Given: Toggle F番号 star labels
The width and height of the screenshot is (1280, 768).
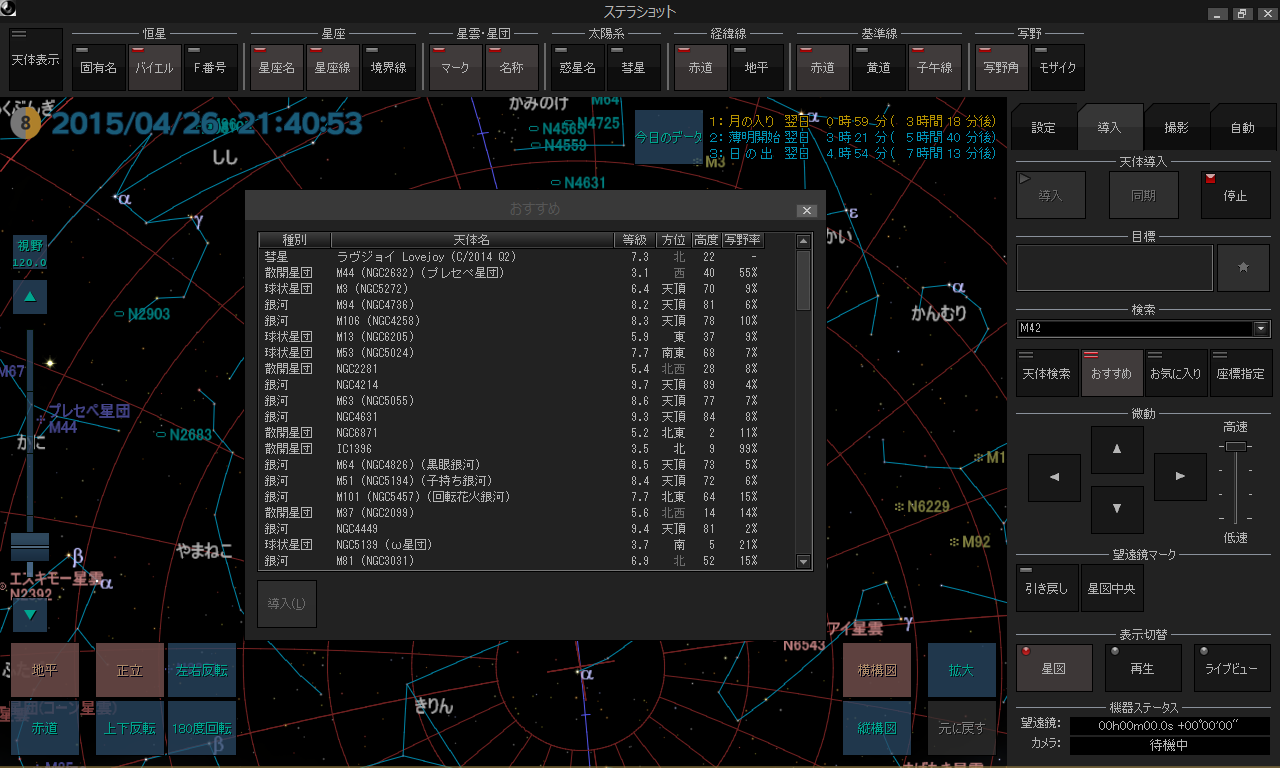Looking at the screenshot, I should (211, 67).
